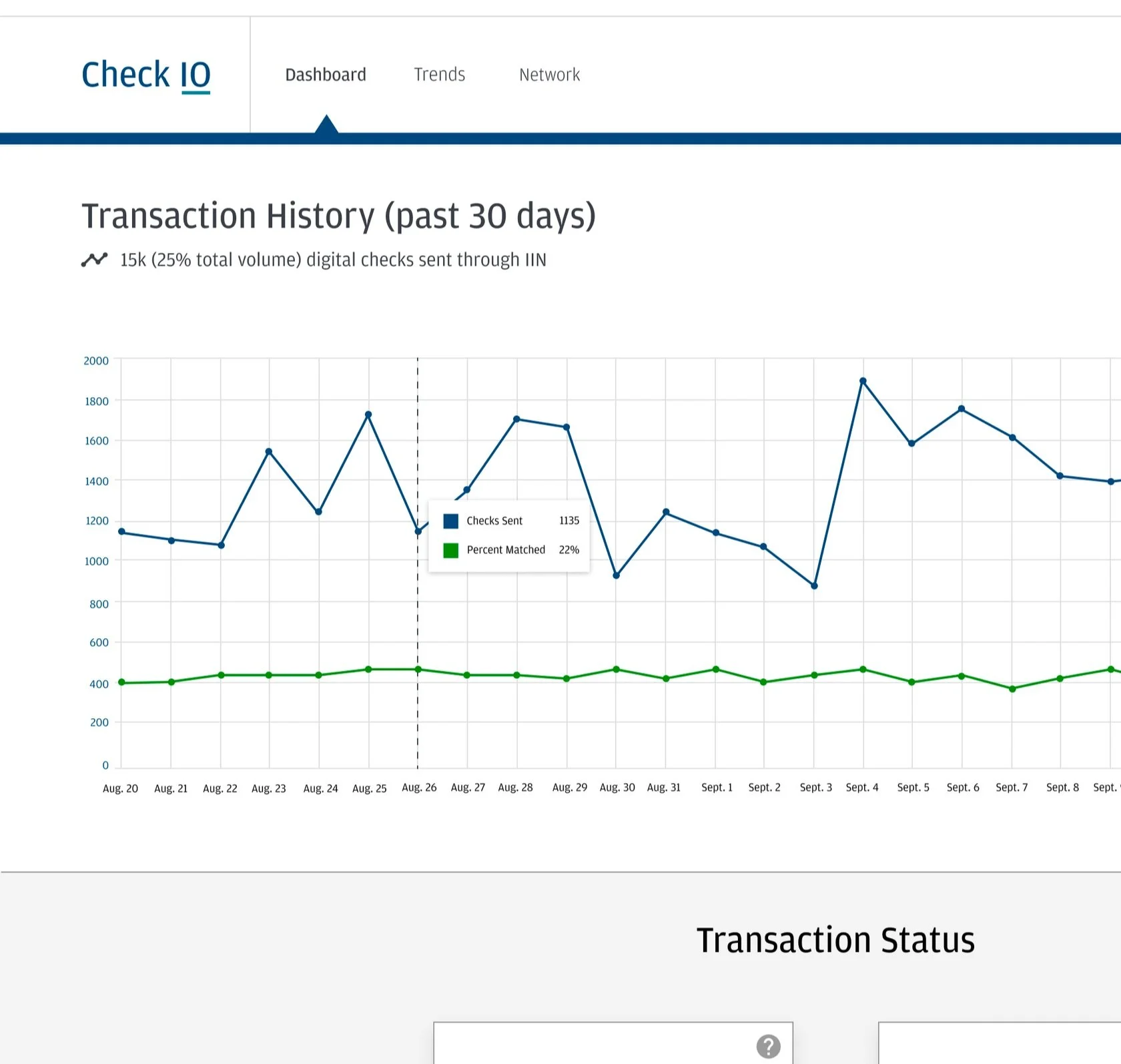
Task: Click the Sept. 6 blue data point
Action: 962,409
